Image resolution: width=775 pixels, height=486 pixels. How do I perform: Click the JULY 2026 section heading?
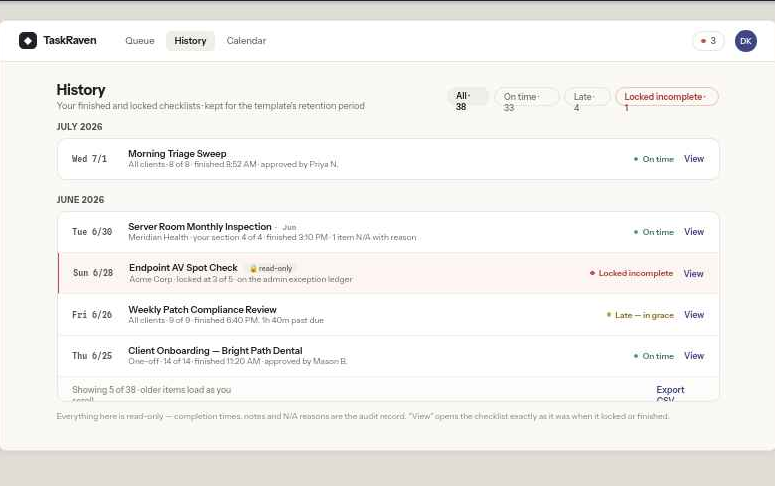(80, 127)
